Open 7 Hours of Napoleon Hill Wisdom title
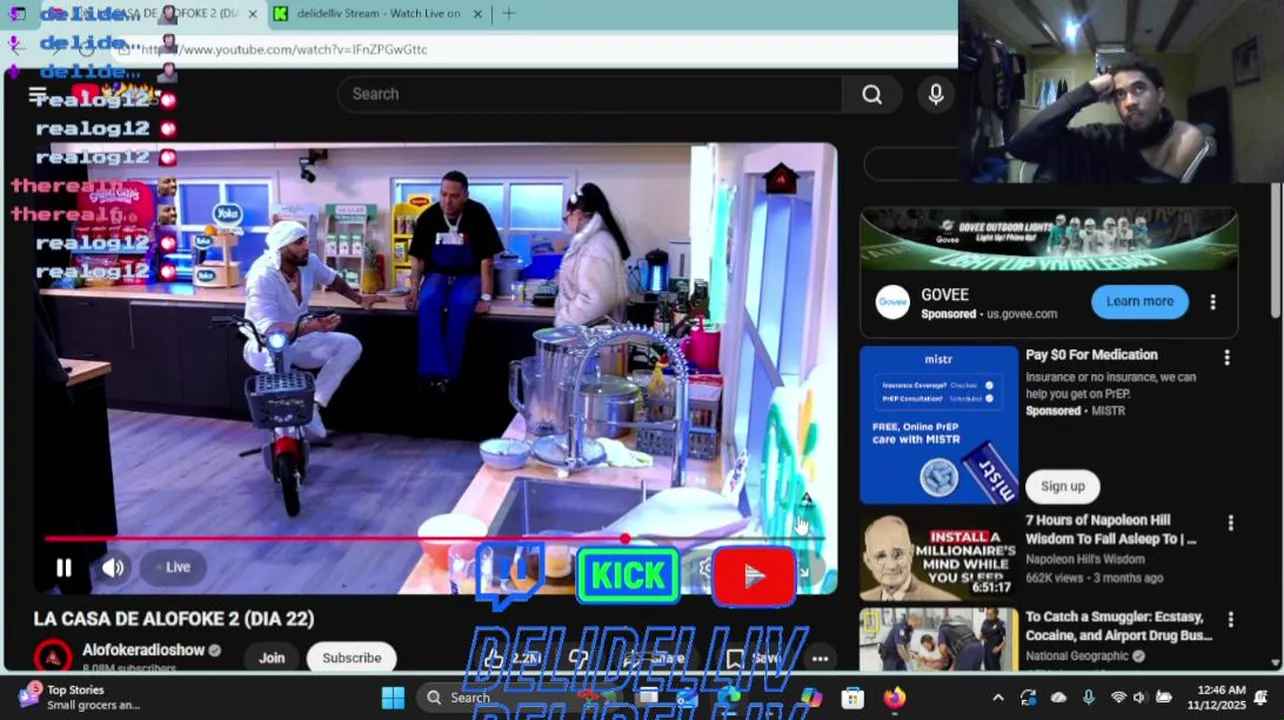 [x=1110, y=529]
